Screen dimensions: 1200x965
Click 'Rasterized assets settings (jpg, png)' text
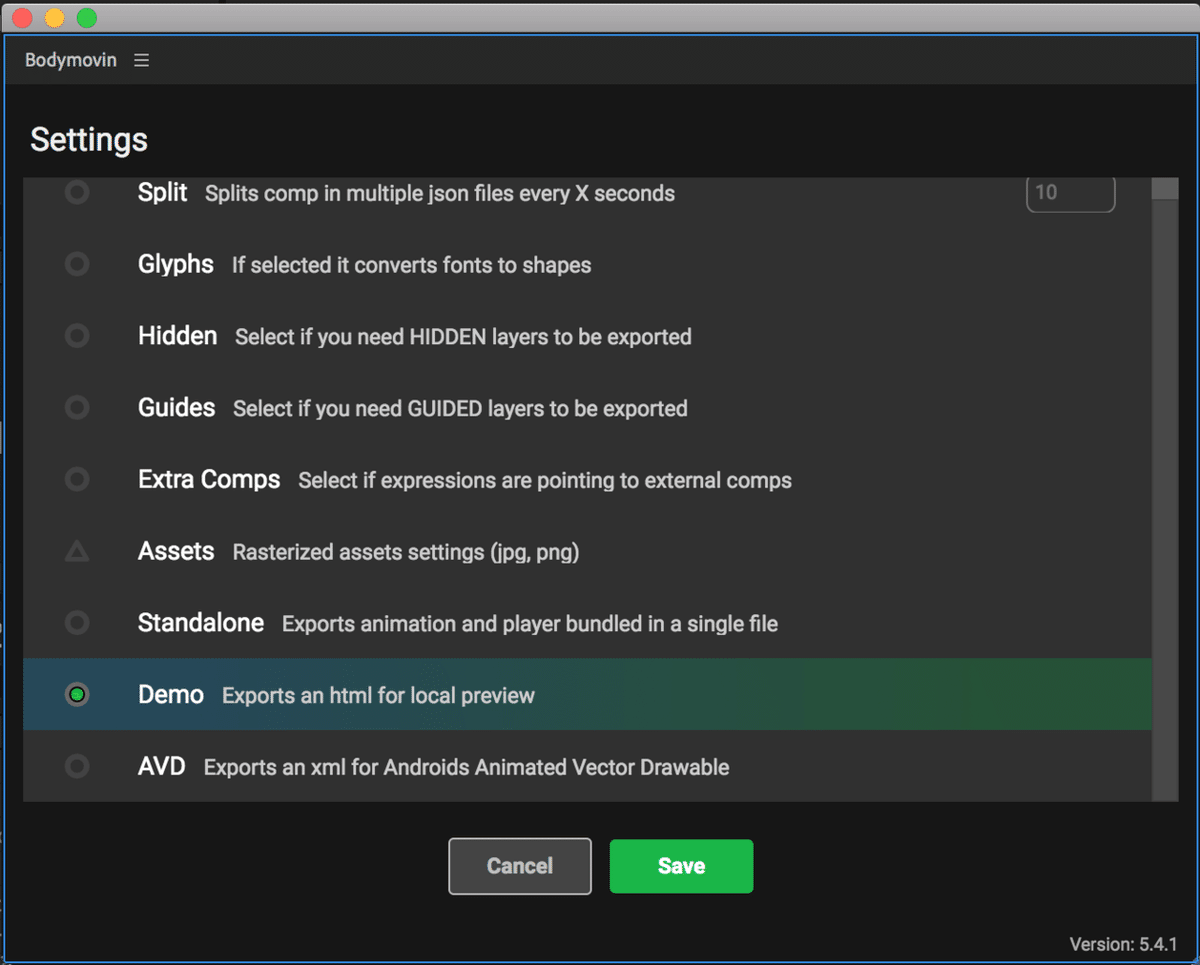tap(406, 552)
